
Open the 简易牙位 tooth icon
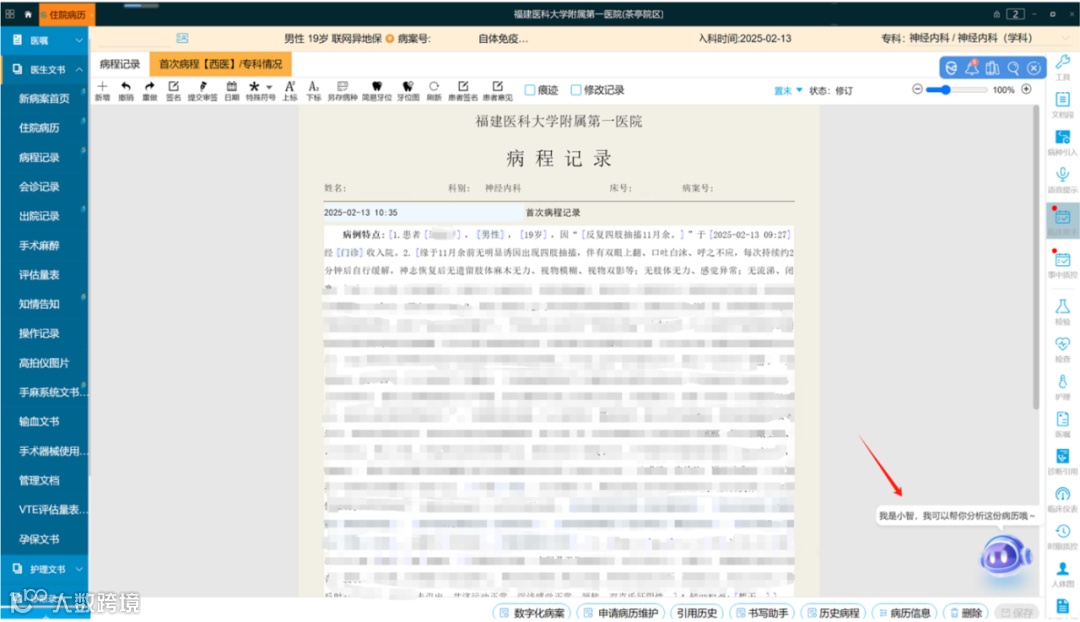pyautogui.click(x=377, y=87)
